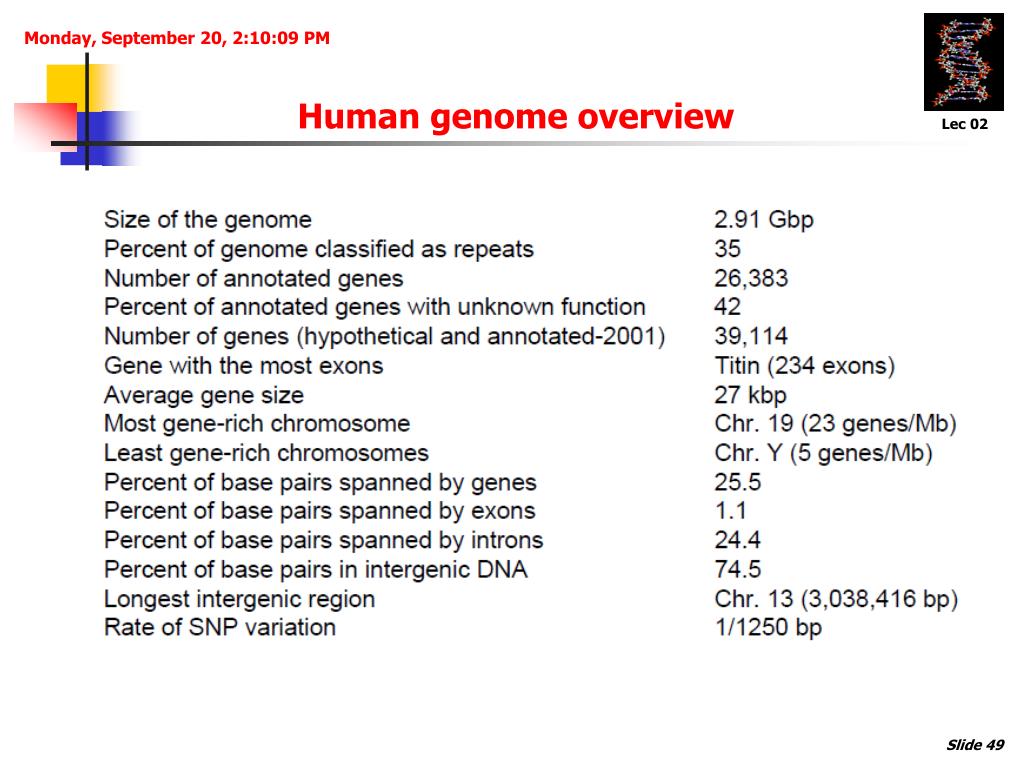Click the blue square in logo

(99, 138)
